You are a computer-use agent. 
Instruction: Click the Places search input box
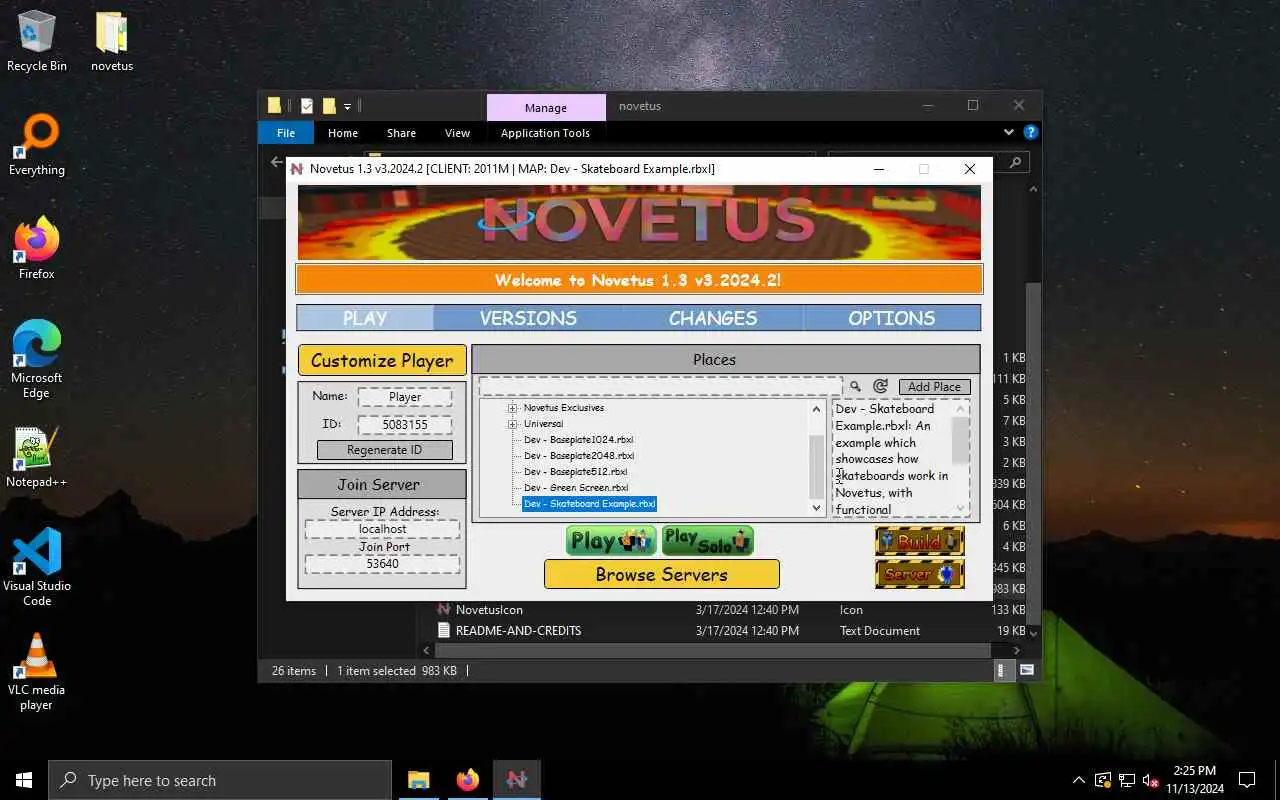[660, 386]
